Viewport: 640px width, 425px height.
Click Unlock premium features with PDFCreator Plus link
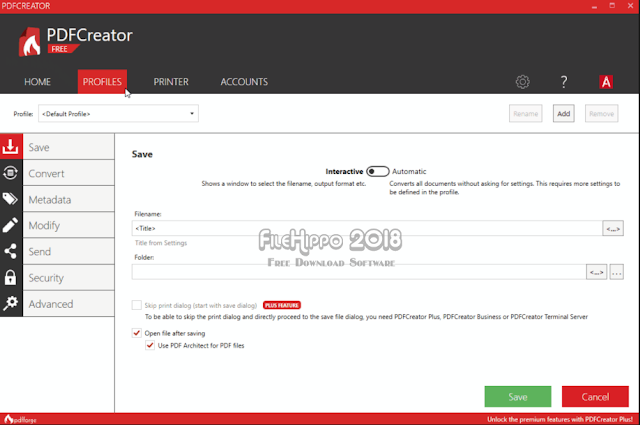click(x=560, y=419)
